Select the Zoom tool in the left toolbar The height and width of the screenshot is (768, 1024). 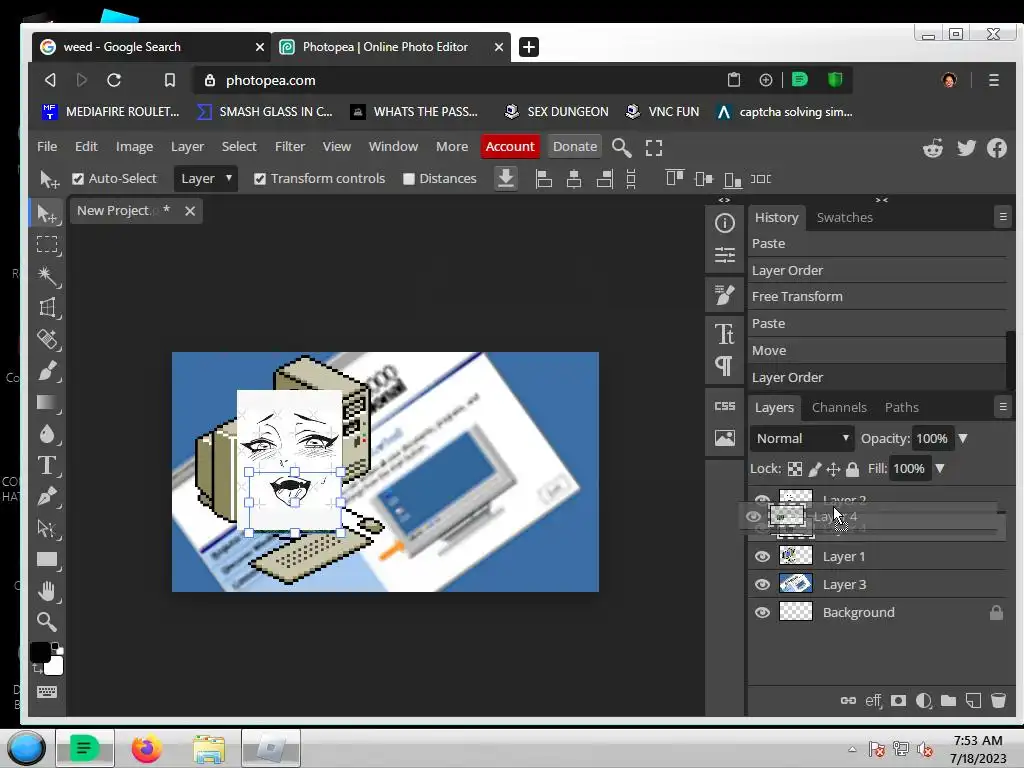[47, 622]
